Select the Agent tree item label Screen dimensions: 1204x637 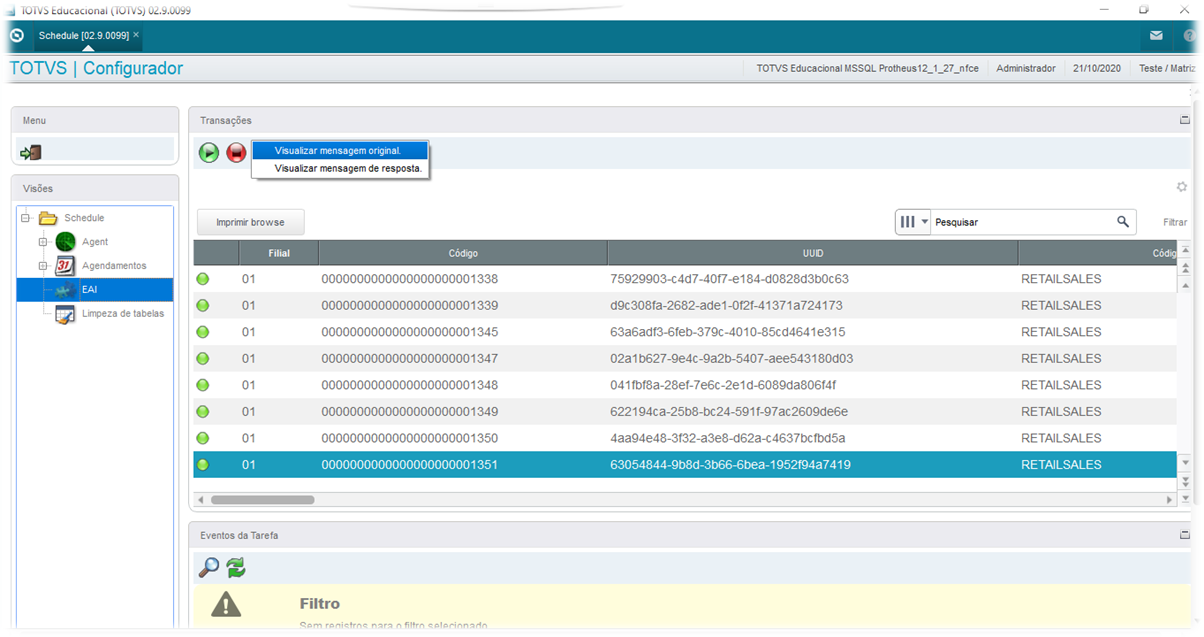coord(95,242)
